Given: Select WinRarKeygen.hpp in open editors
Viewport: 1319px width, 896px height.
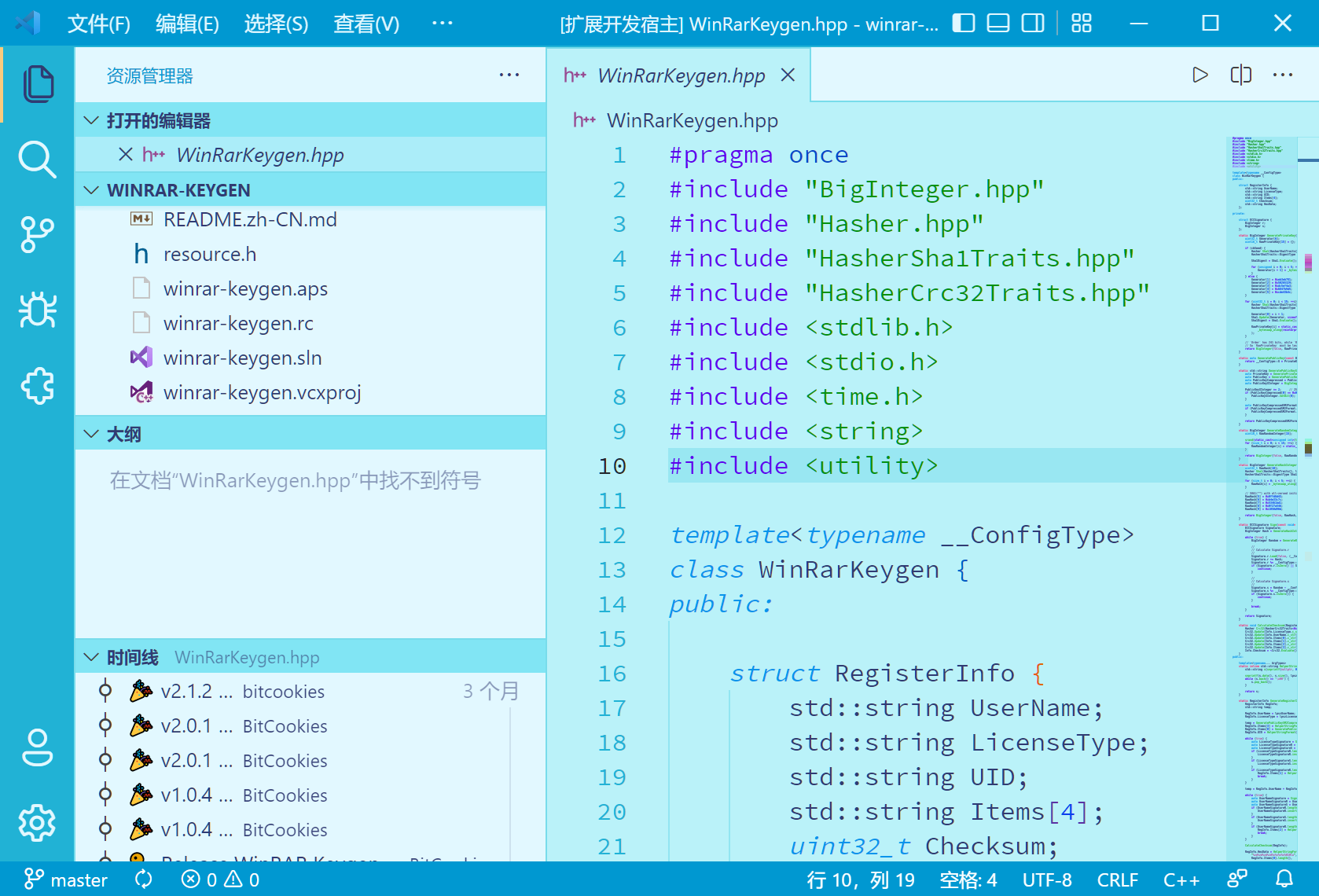Looking at the screenshot, I should tap(310, 154).
